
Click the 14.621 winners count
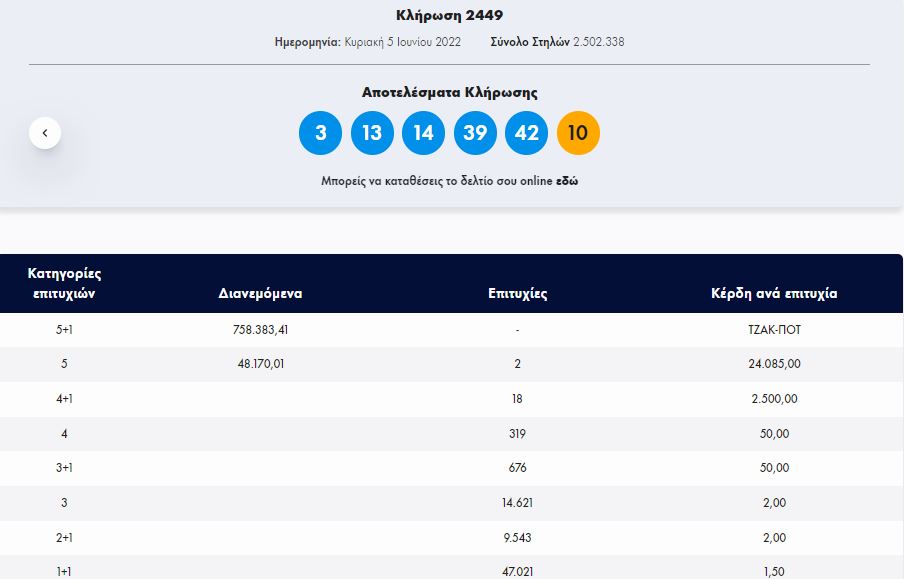coord(517,503)
